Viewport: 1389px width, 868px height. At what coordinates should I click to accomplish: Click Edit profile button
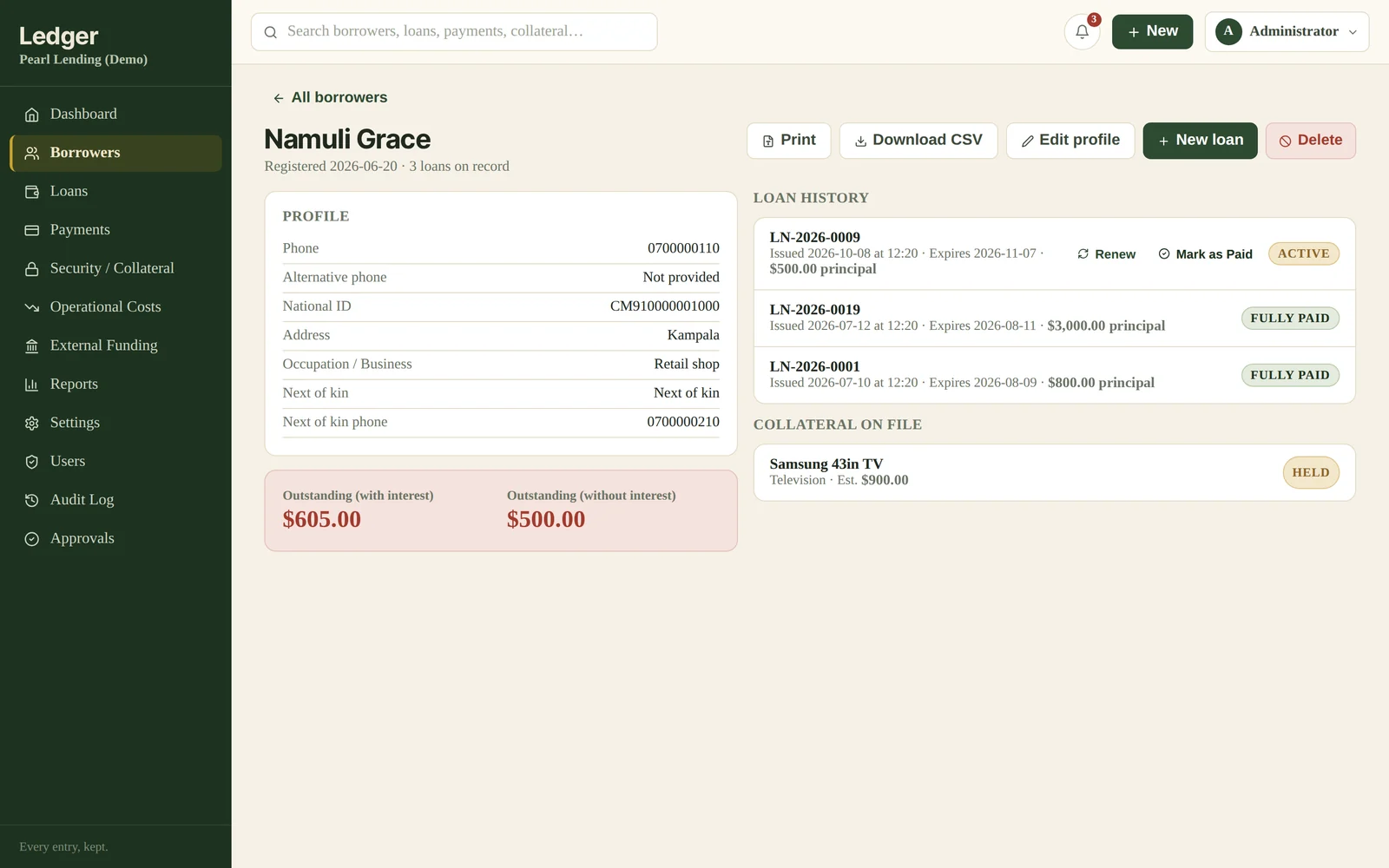(1070, 141)
